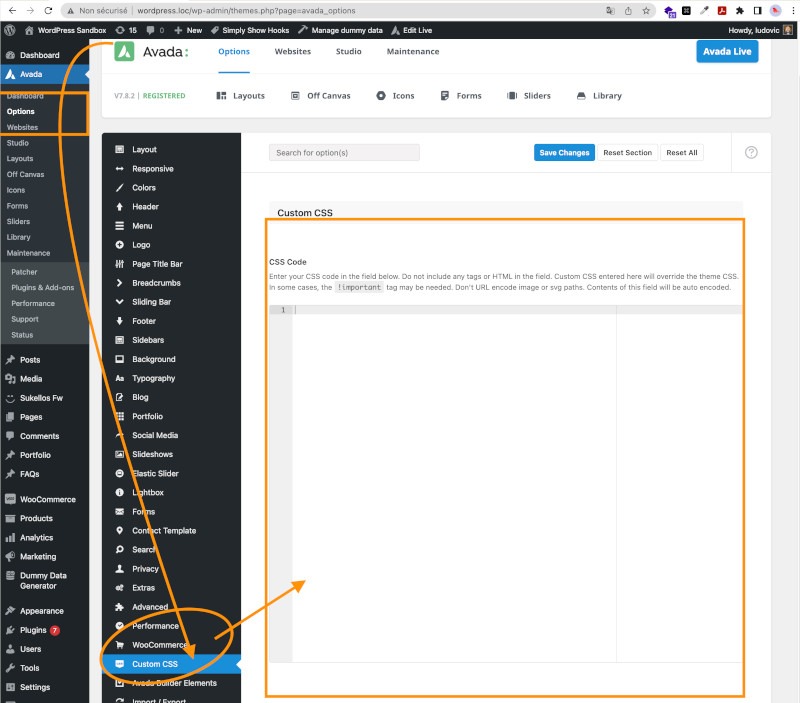Expand the Header options section

point(145,207)
